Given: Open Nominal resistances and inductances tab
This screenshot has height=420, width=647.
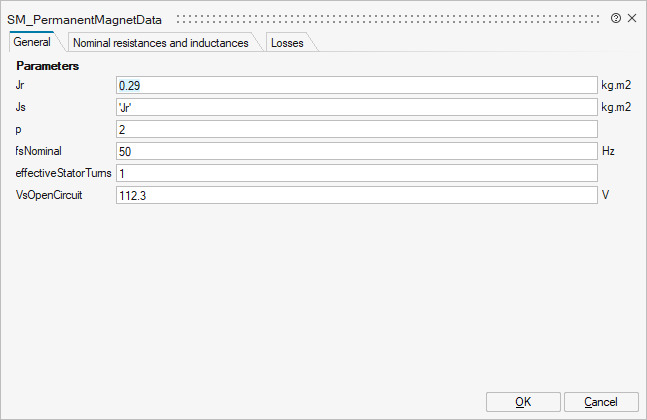Looking at the screenshot, I should [161, 43].
